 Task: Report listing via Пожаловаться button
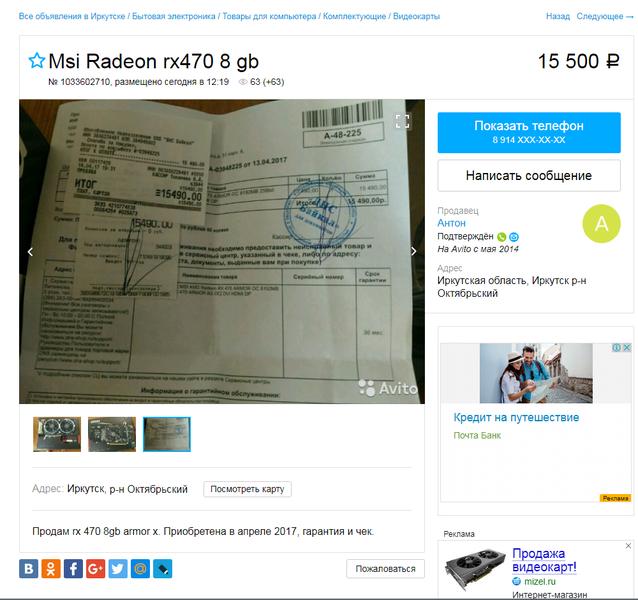pyautogui.click(x=385, y=569)
